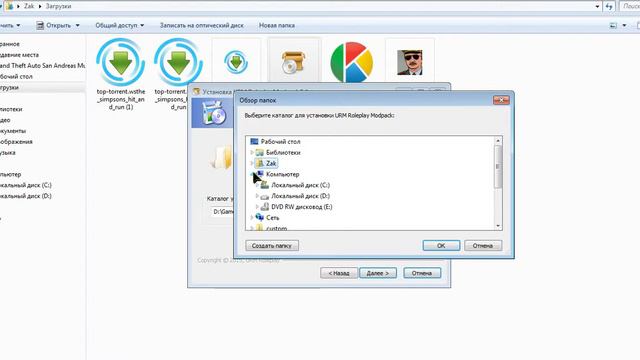The width and height of the screenshot is (640, 360).
Task: Select DVD RW дисковод (E:) in the tree
Action: coord(302,207)
